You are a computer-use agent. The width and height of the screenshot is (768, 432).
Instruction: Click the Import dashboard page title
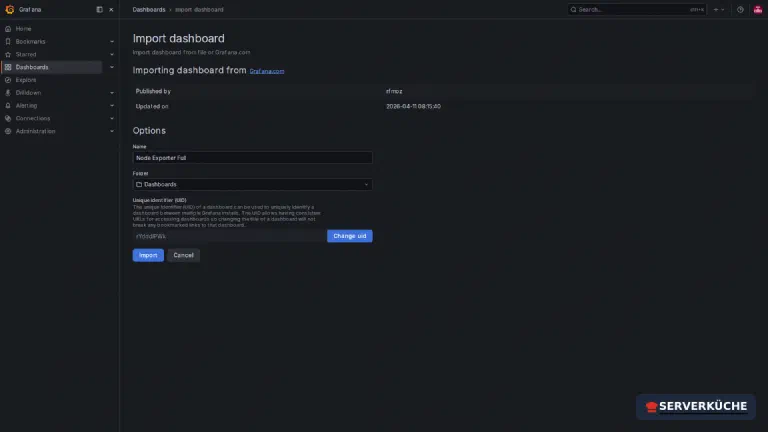[x=178, y=38]
